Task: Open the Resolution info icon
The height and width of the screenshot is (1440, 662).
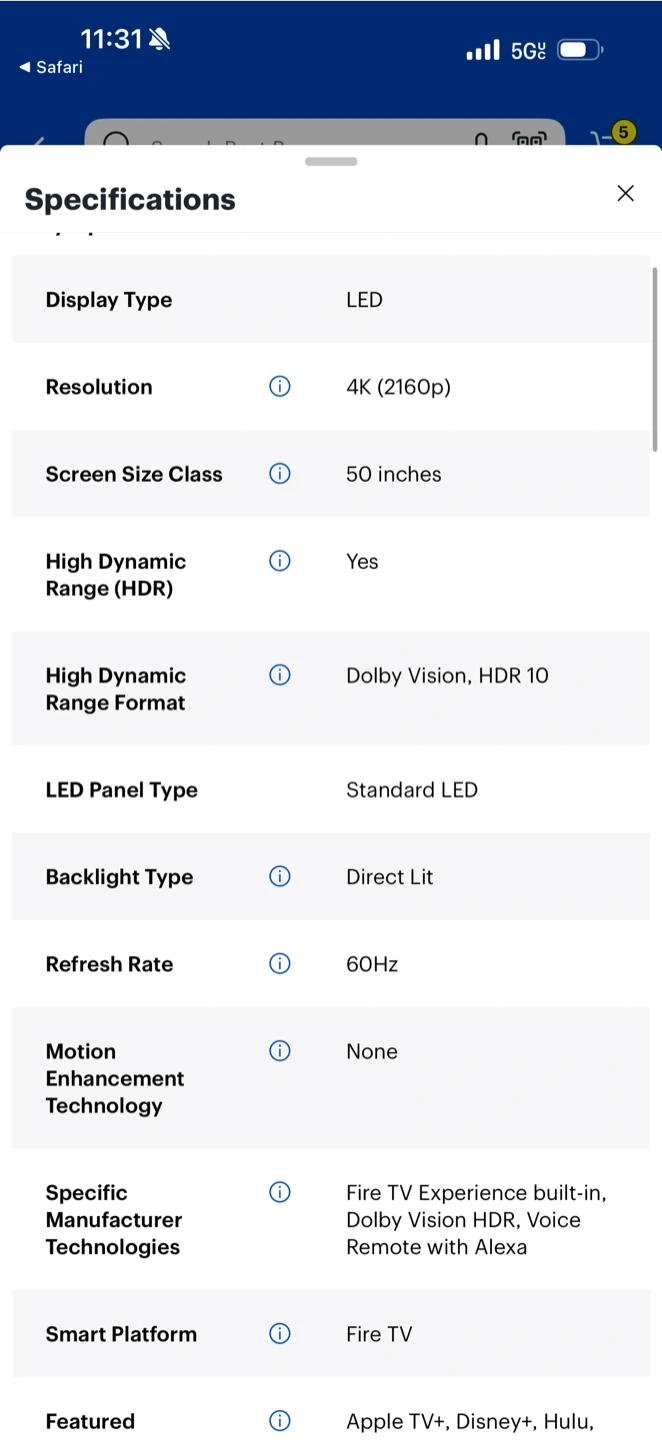Action: click(280, 387)
